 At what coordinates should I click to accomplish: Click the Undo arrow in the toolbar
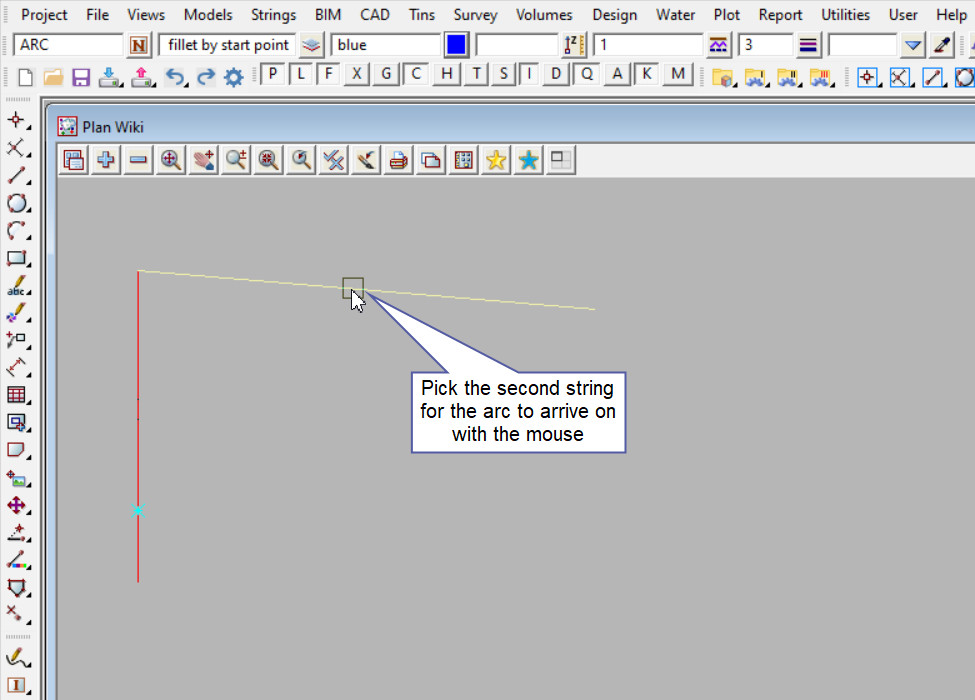tap(175, 77)
